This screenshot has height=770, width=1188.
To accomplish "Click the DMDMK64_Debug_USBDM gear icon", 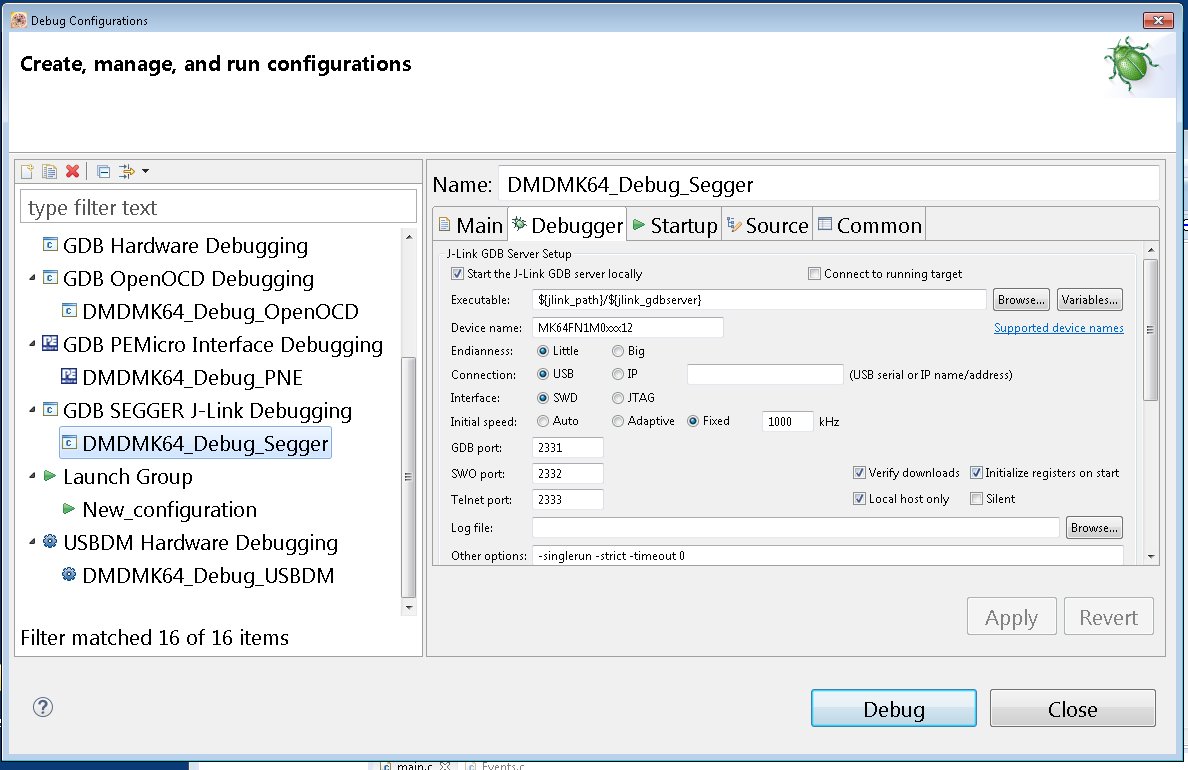I will (x=69, y=574).
